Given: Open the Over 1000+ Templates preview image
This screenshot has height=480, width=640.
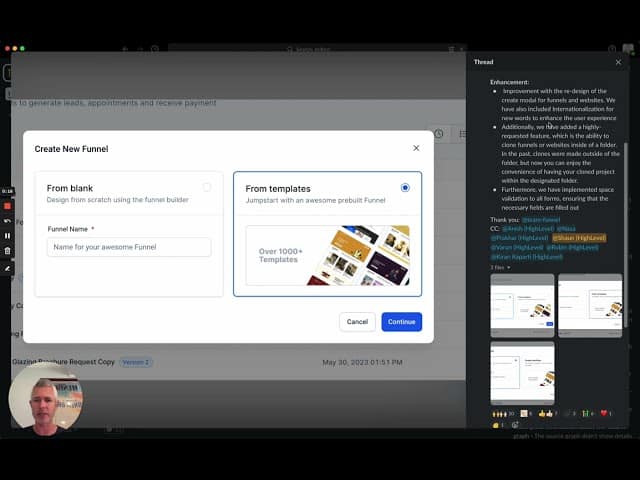Looking at the screenshot, I should tap(327, 255).
